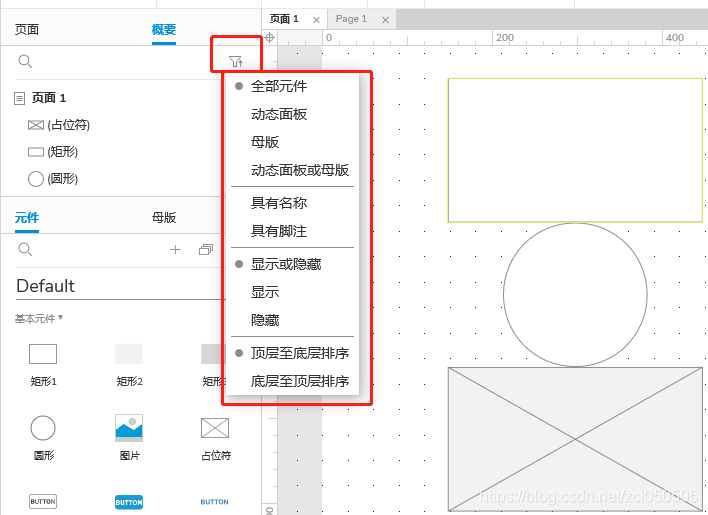708x515 pixels.
Task: Select 页面 1 node in outline
Action: pyautogui.click(x=40, y=98)
